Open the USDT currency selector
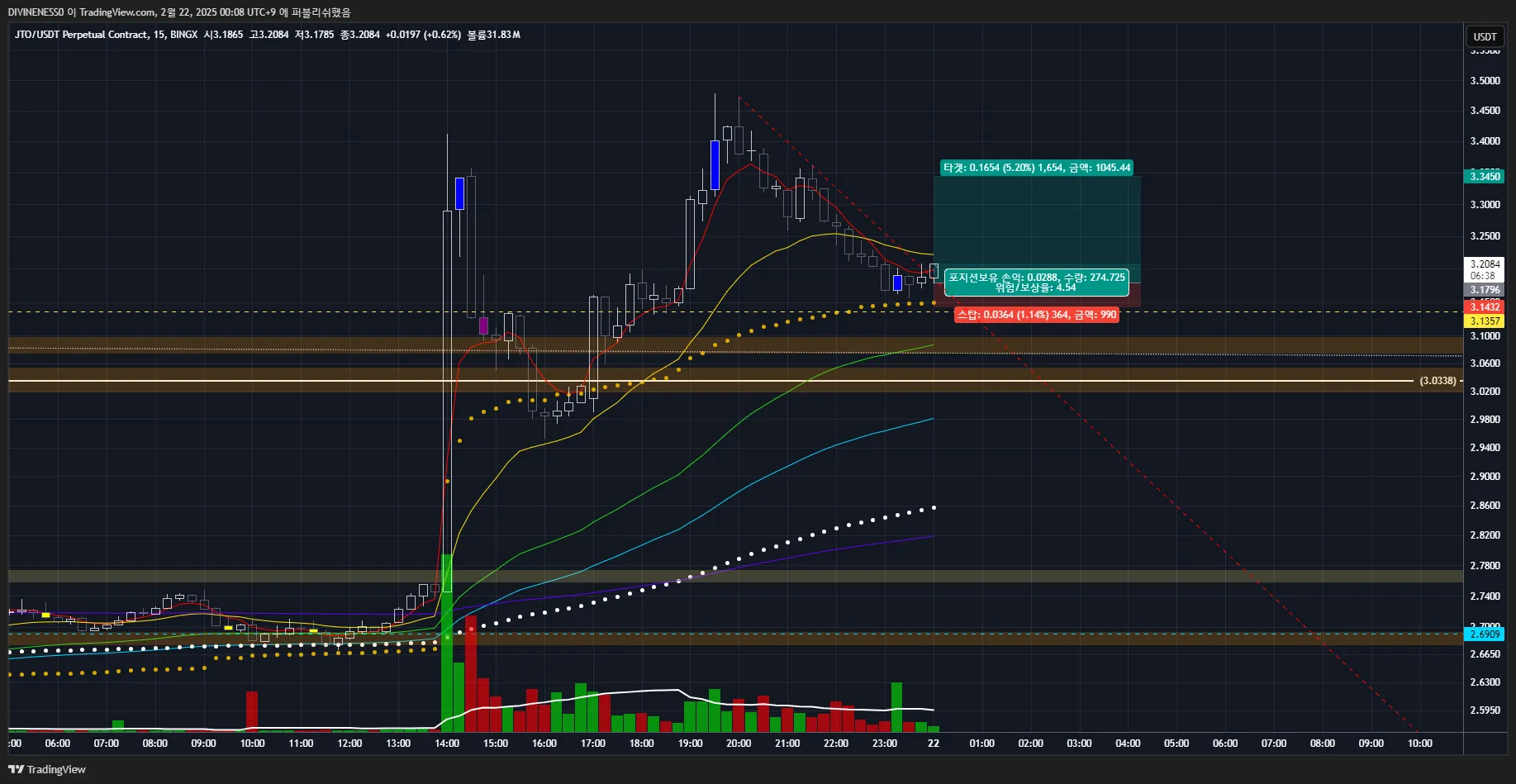This screenshot has height=784, width=1516. [x=1485, y=36]
